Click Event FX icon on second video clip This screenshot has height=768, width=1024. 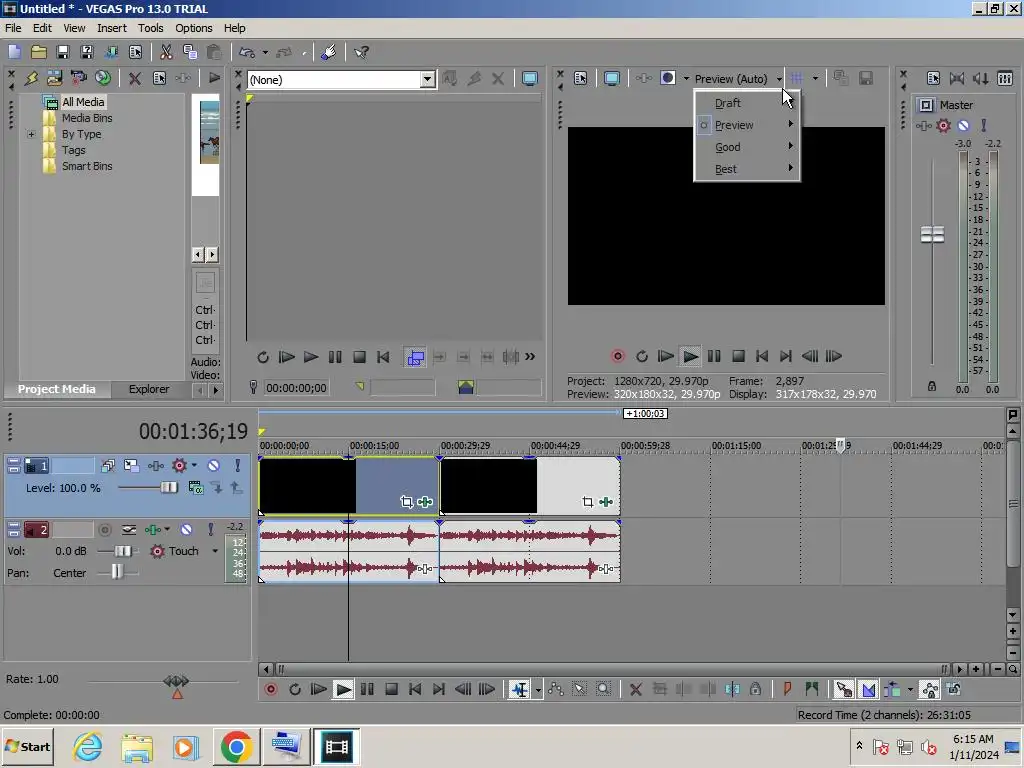[x=605, y=502]
